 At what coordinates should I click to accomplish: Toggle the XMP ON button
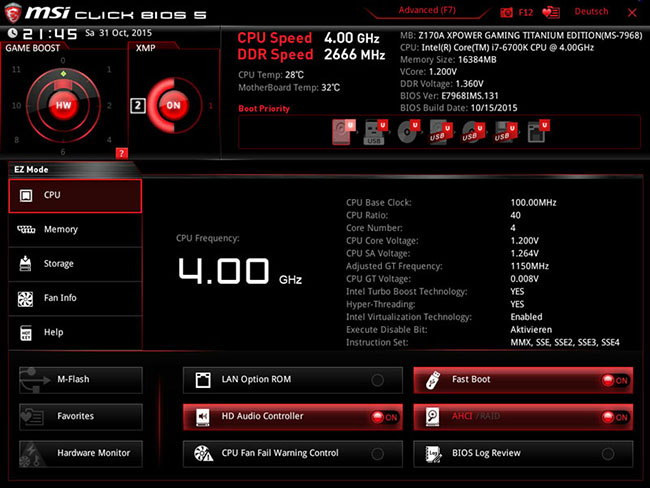[173, 105]
